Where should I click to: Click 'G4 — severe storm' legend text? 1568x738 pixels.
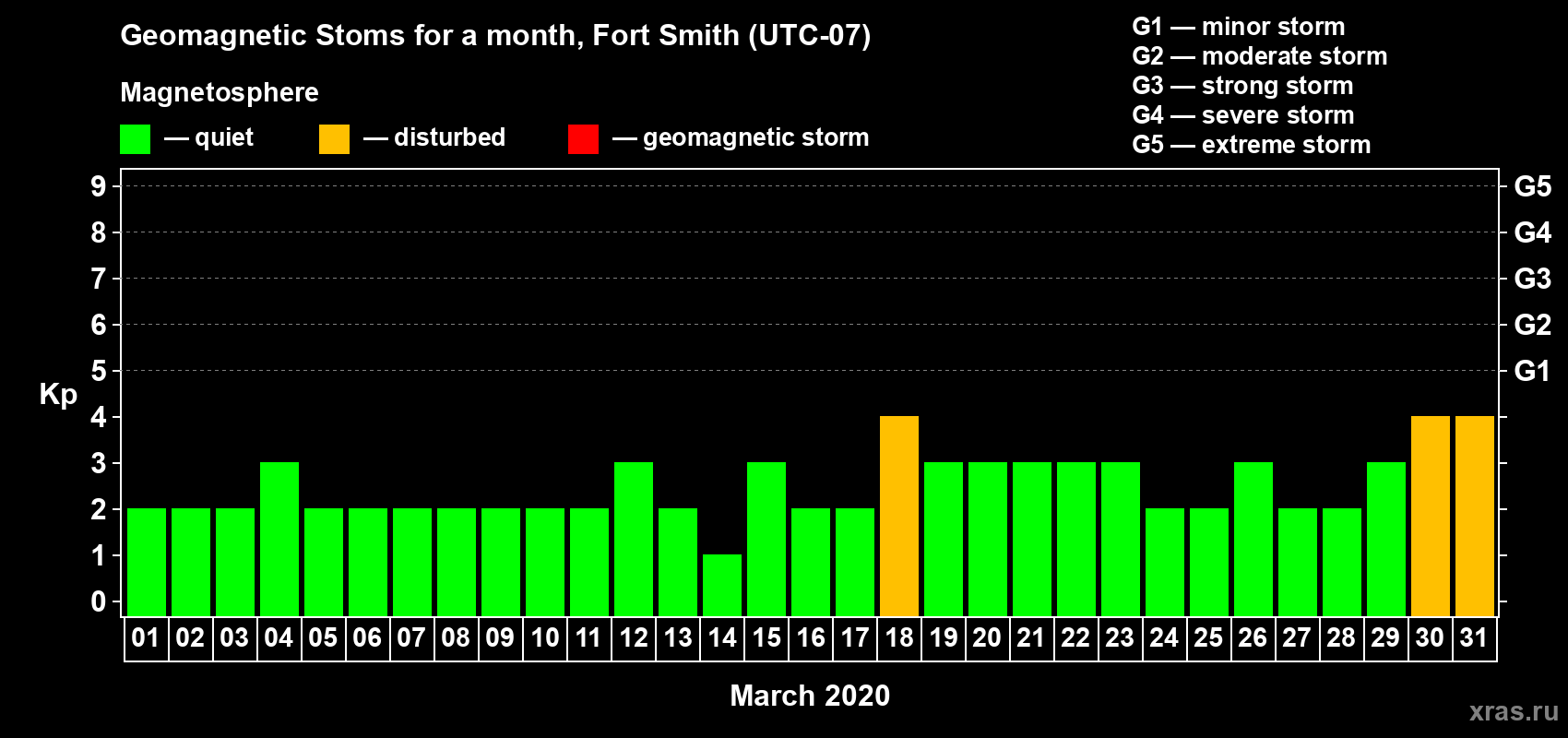(1243, 115)
